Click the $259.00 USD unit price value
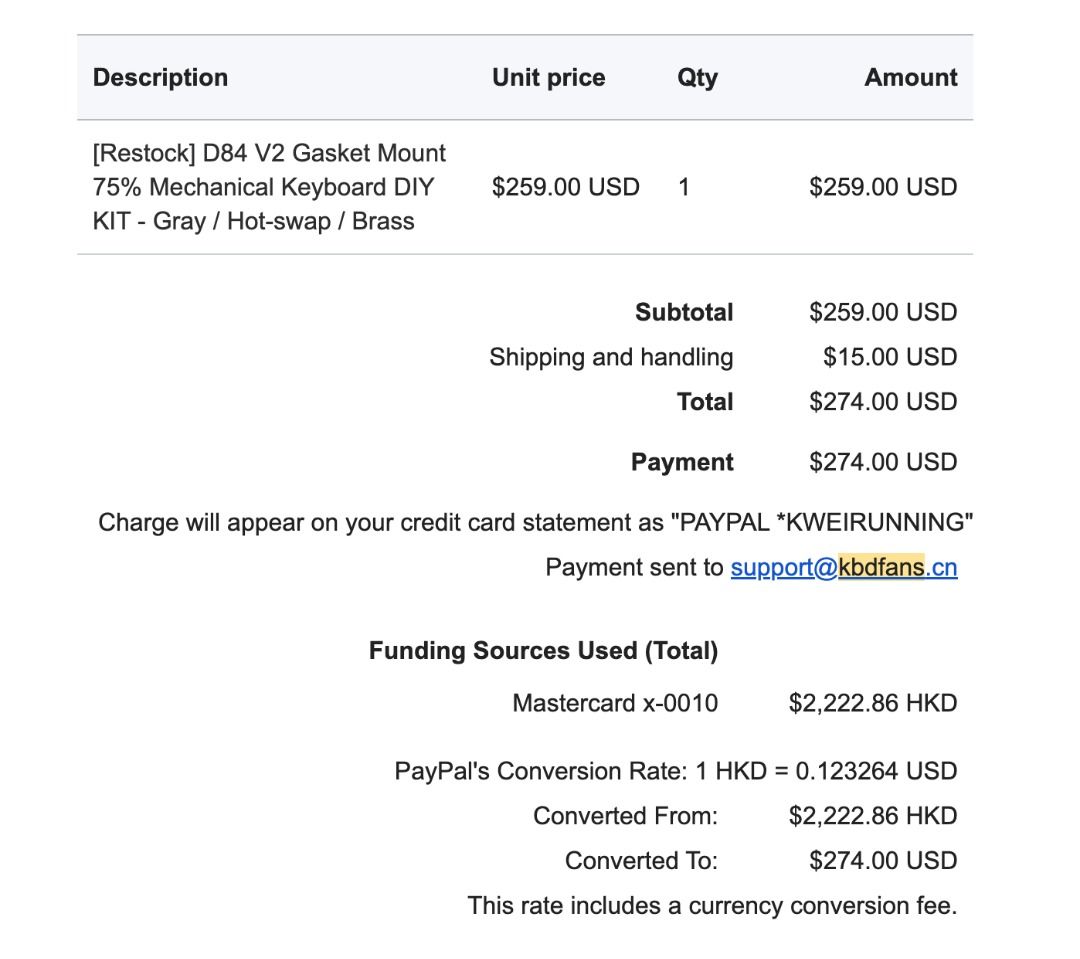Screen dimensions: 1080x959 tap(565, 187)
